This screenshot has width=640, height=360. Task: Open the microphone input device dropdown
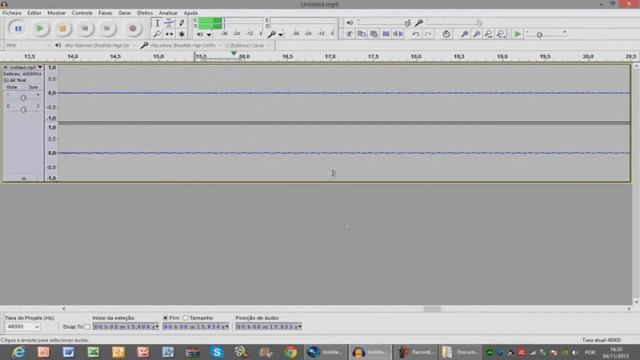pyautogui.click(x=186, y=45)
